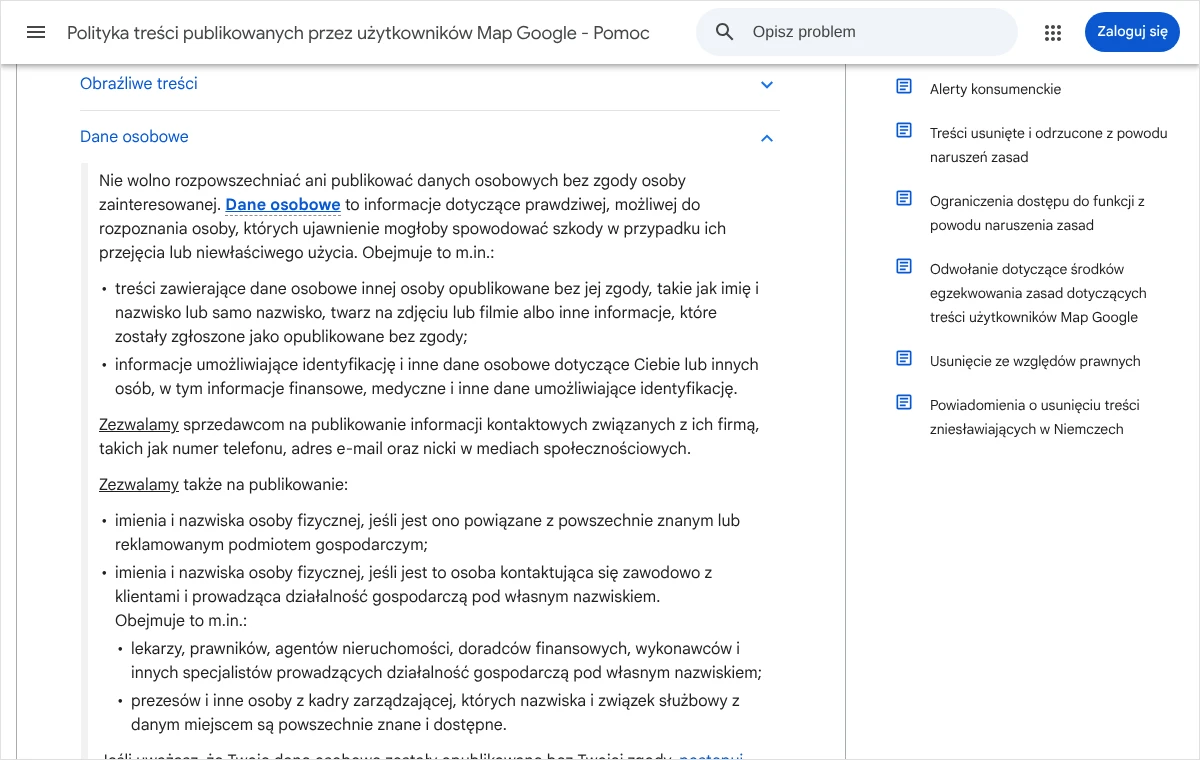The width and height of the screenshot is (1200, 760).
Task: Click the Zaloguj się button
Action: point(1132,32)
